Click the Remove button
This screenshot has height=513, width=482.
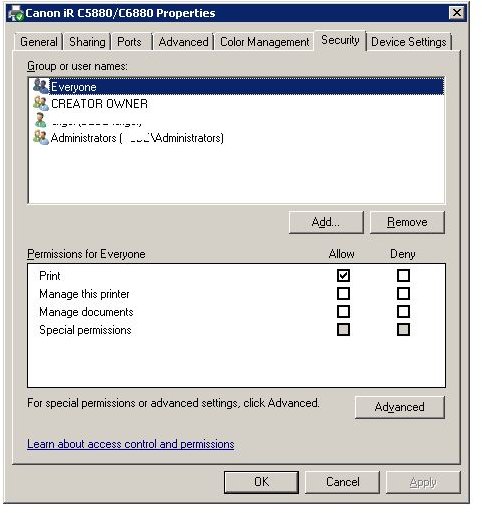click(407, 222)
